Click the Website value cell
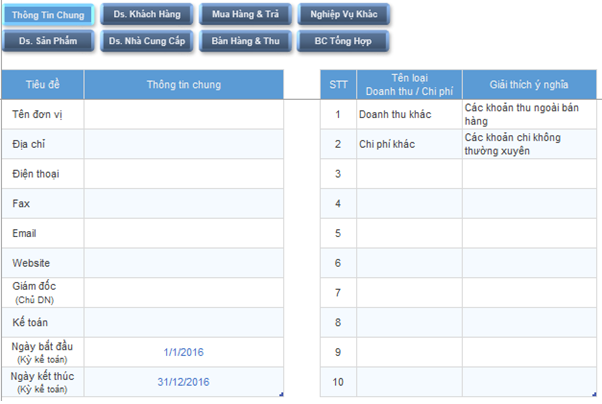The height and width of the screenshot is (404, 602). (x=183, y=263)
